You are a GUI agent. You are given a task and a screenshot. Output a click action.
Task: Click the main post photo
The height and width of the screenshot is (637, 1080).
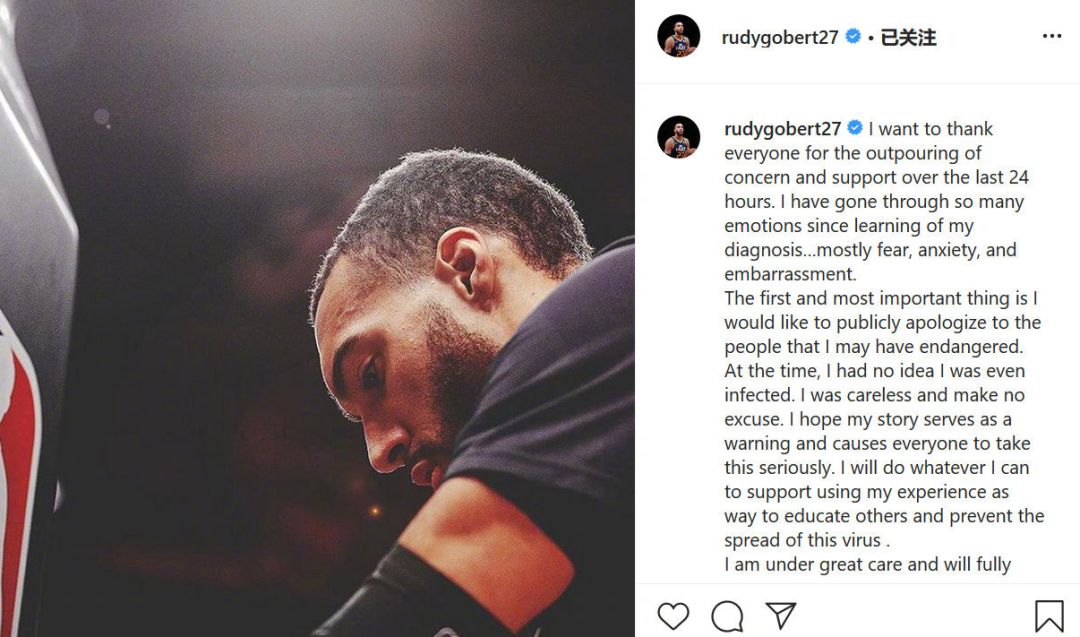click(317, 318)
